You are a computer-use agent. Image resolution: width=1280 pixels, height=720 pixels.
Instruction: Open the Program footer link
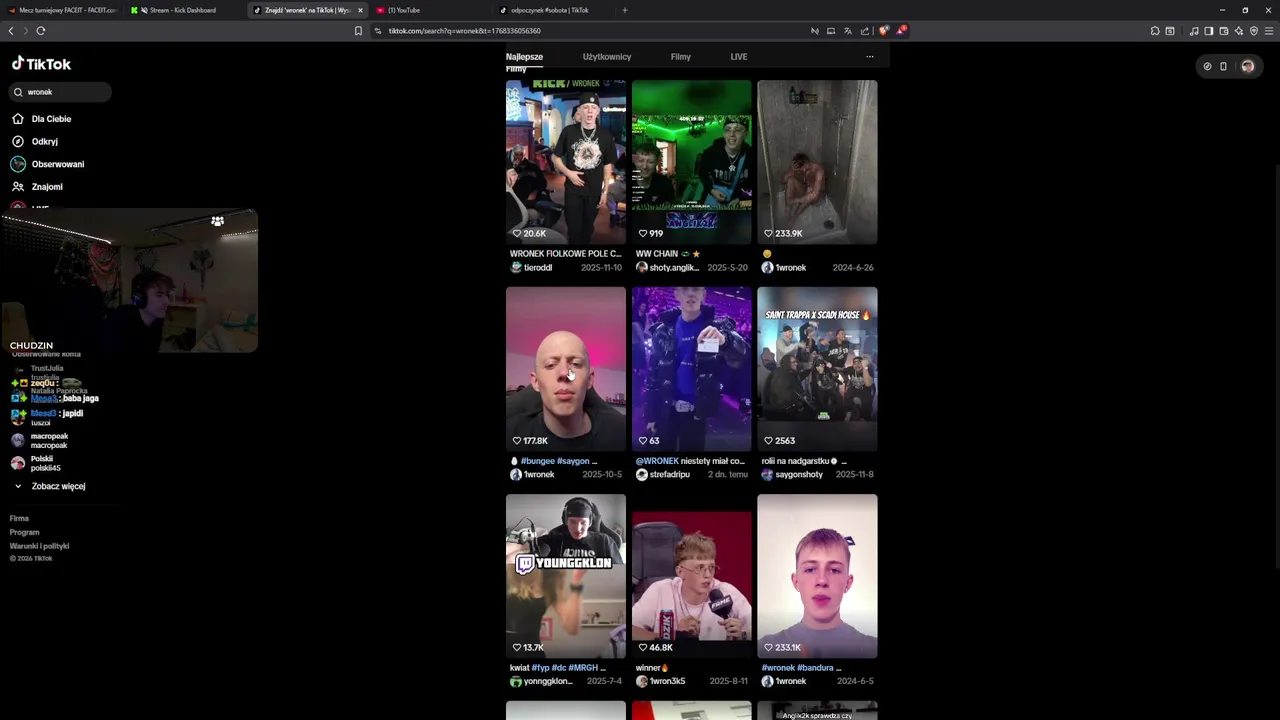25,532
